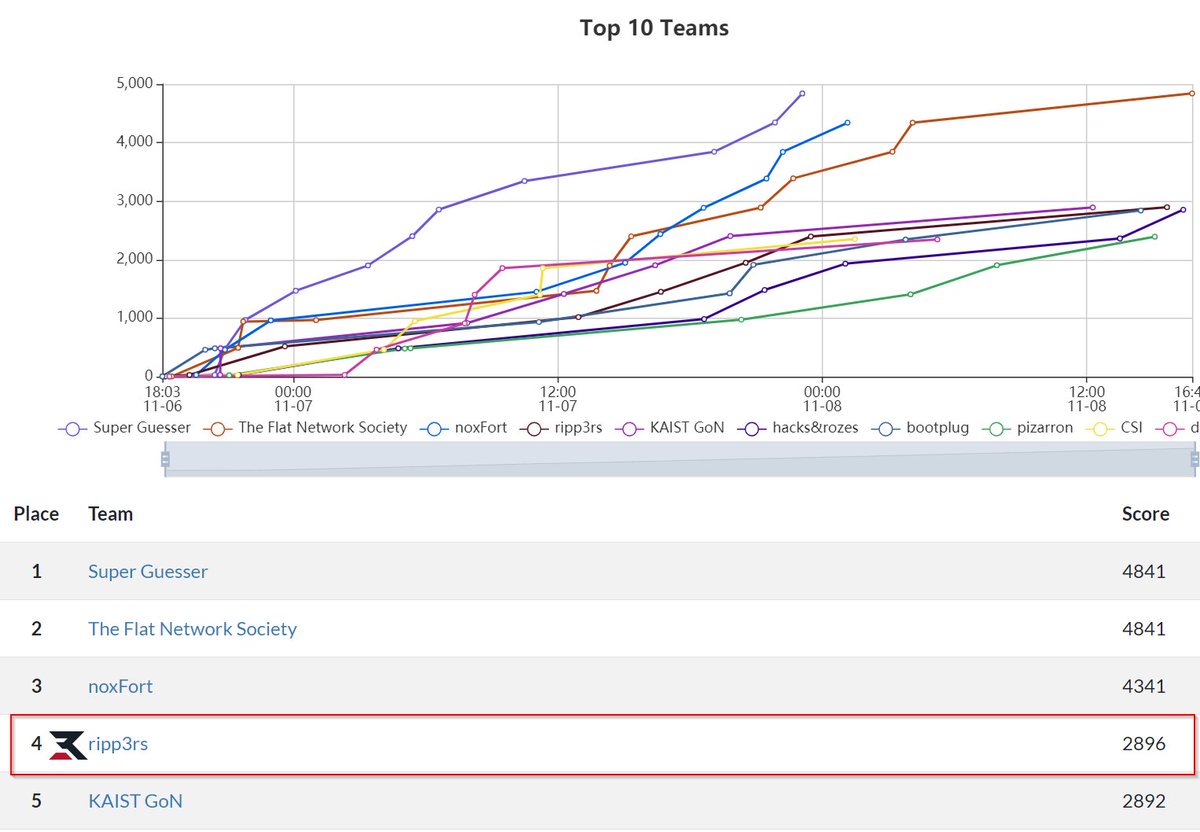The height and width of the screenshot is (832, 1200).
Task: Click place number 2 in table
Action: click(37, 629)
